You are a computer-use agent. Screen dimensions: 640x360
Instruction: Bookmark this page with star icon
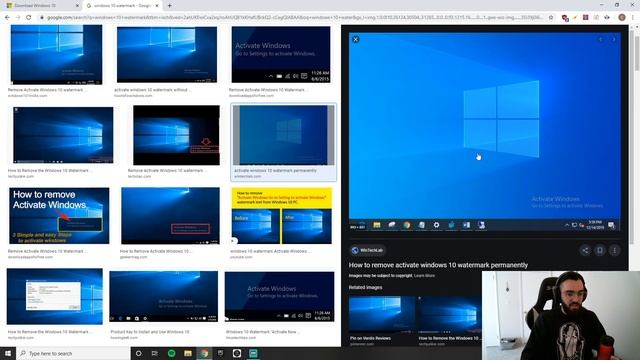[551, 18]
